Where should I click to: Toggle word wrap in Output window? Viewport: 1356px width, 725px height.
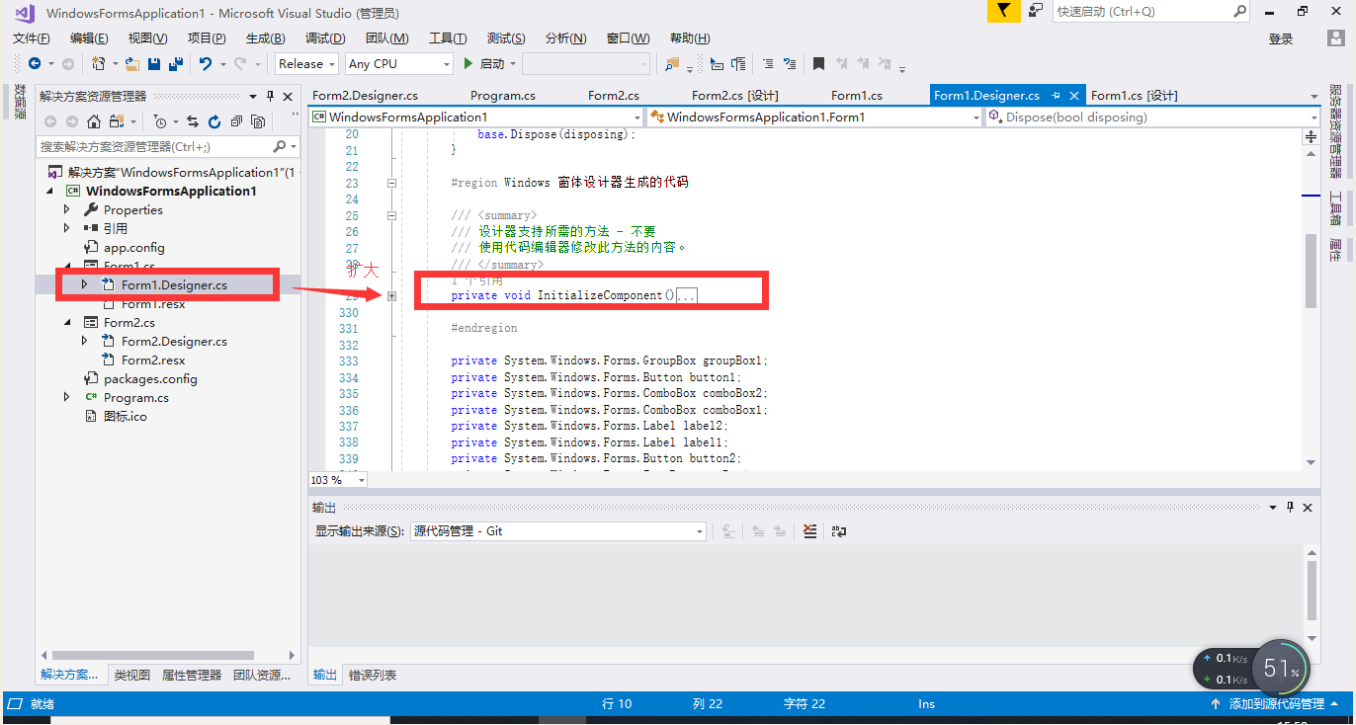click(838, 531)
